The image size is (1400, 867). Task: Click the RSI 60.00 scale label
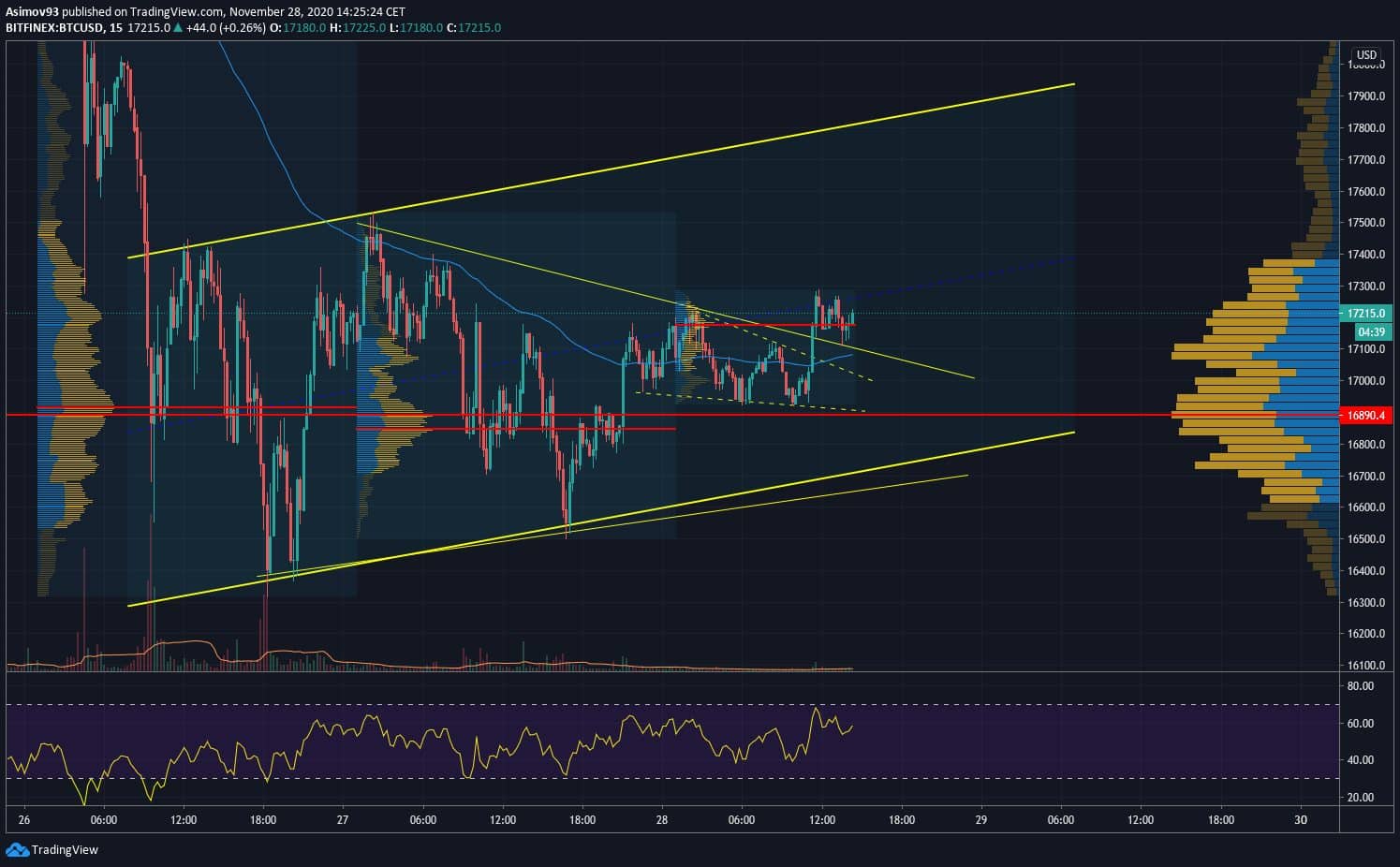tap(1361, 724)
